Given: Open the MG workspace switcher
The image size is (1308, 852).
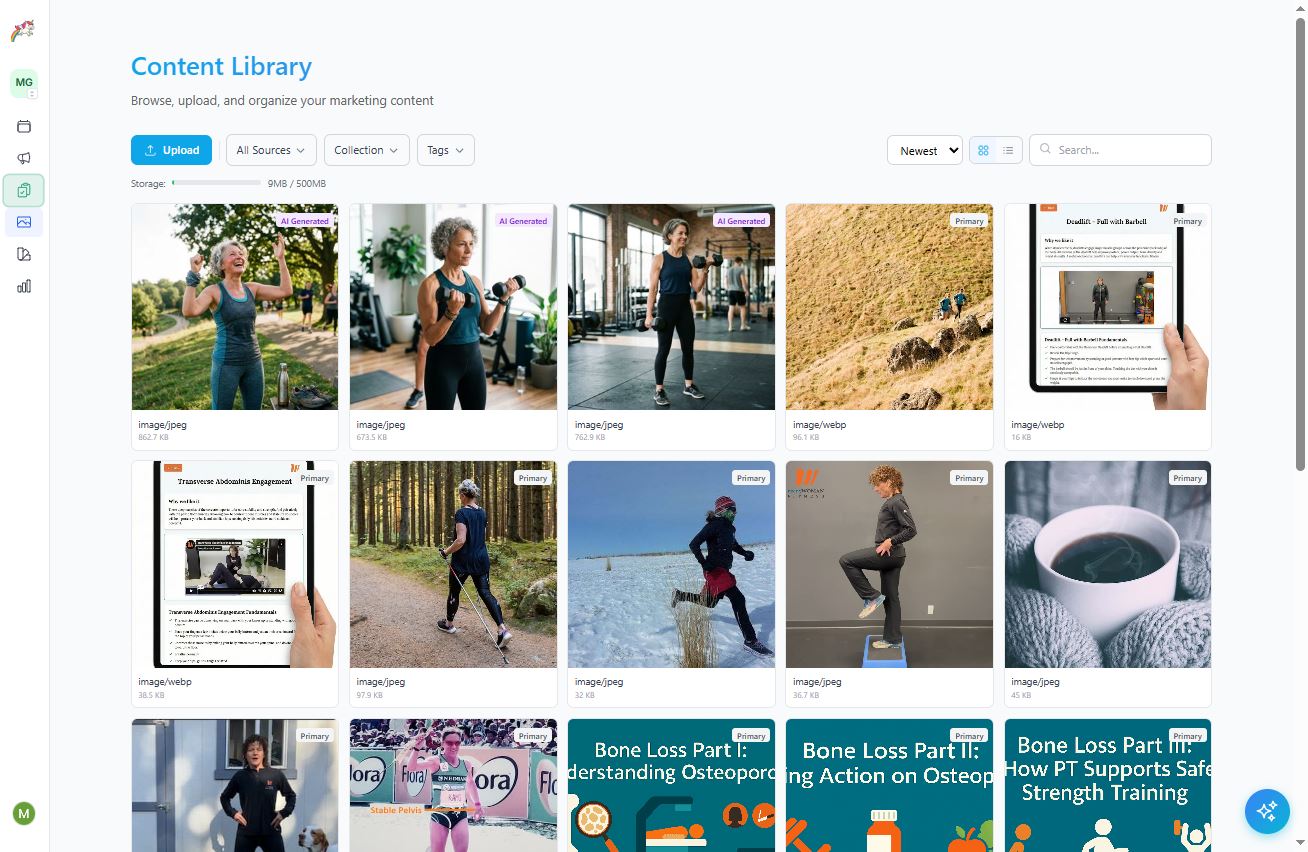Looking at the screenshot, I should [24, 83].
